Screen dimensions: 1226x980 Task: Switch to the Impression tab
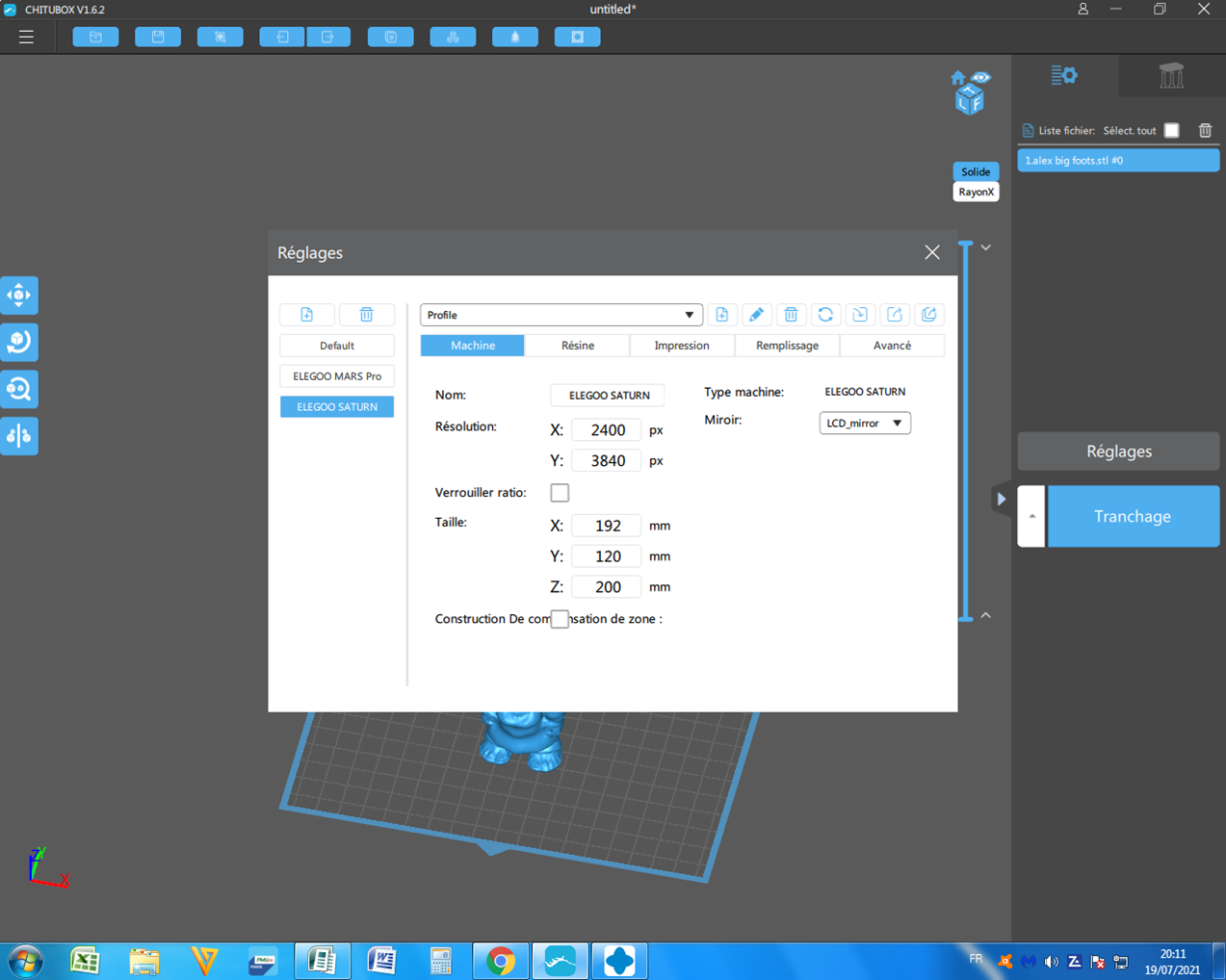tap(682, 346)
